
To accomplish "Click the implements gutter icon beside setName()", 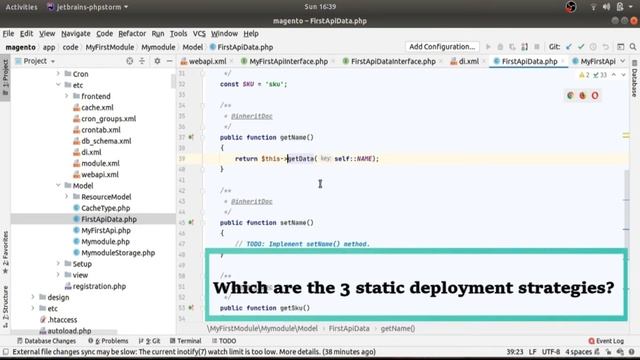I will coord(191,222).
